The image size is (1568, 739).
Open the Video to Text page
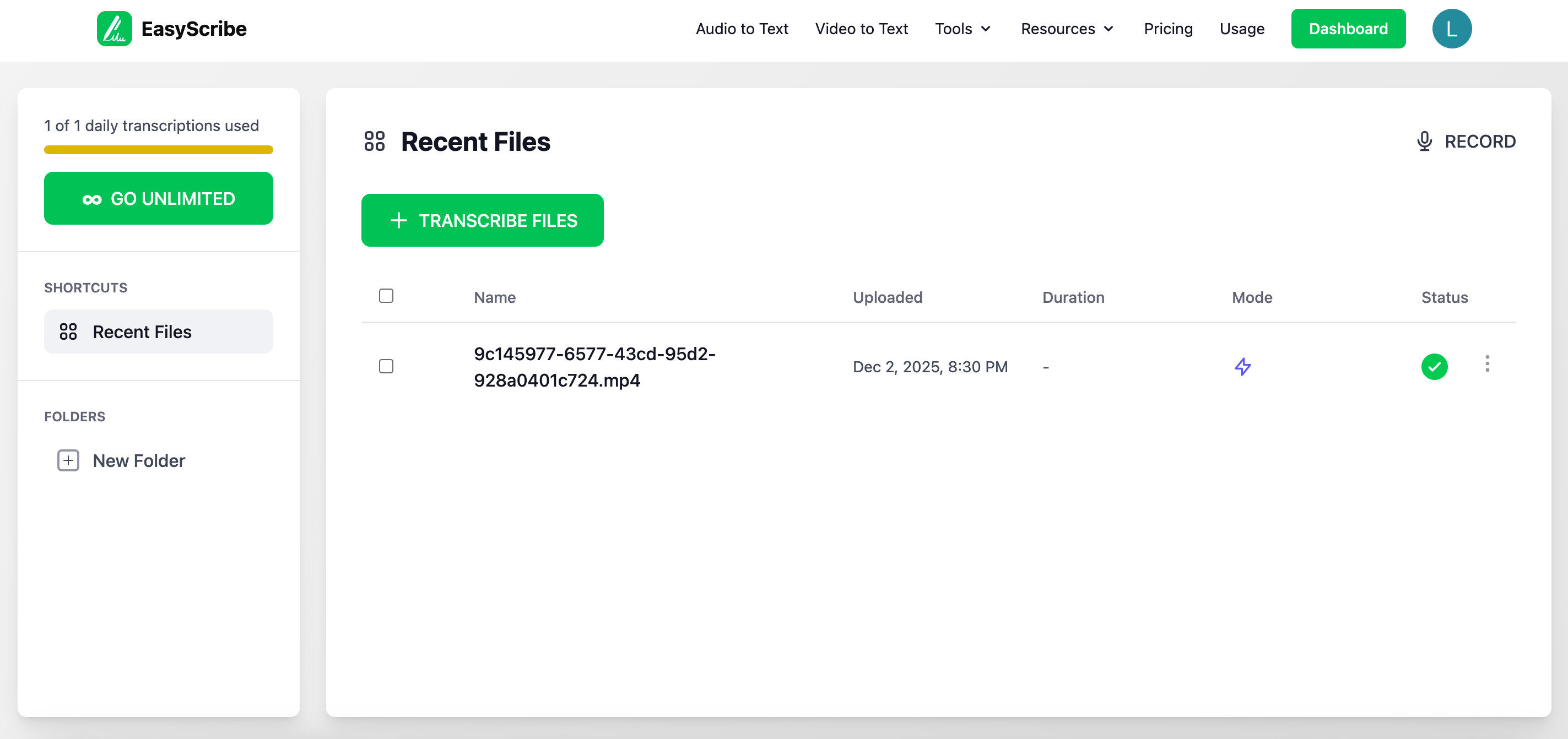(861, 29)
